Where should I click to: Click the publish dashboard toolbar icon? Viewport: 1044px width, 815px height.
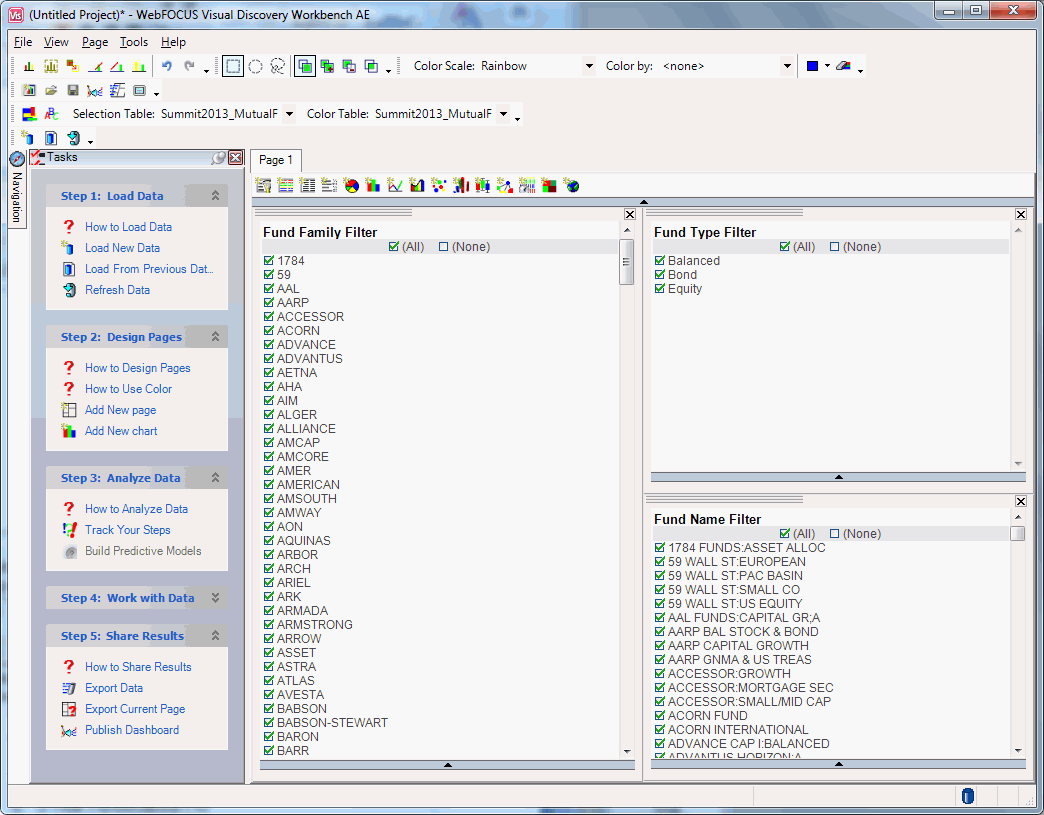(95, 91)
